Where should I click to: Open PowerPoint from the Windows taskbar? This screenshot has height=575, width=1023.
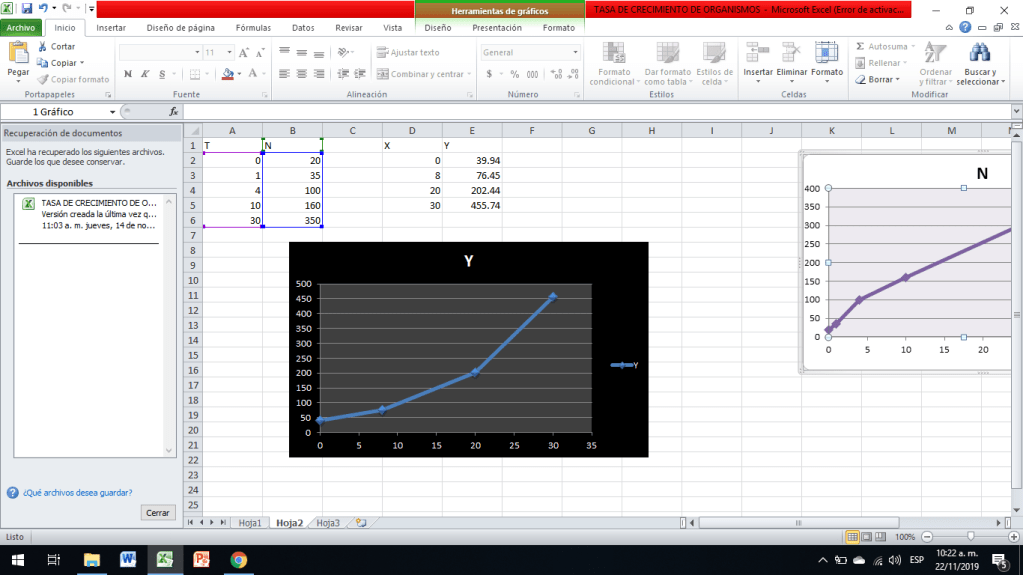pos(200,560)
